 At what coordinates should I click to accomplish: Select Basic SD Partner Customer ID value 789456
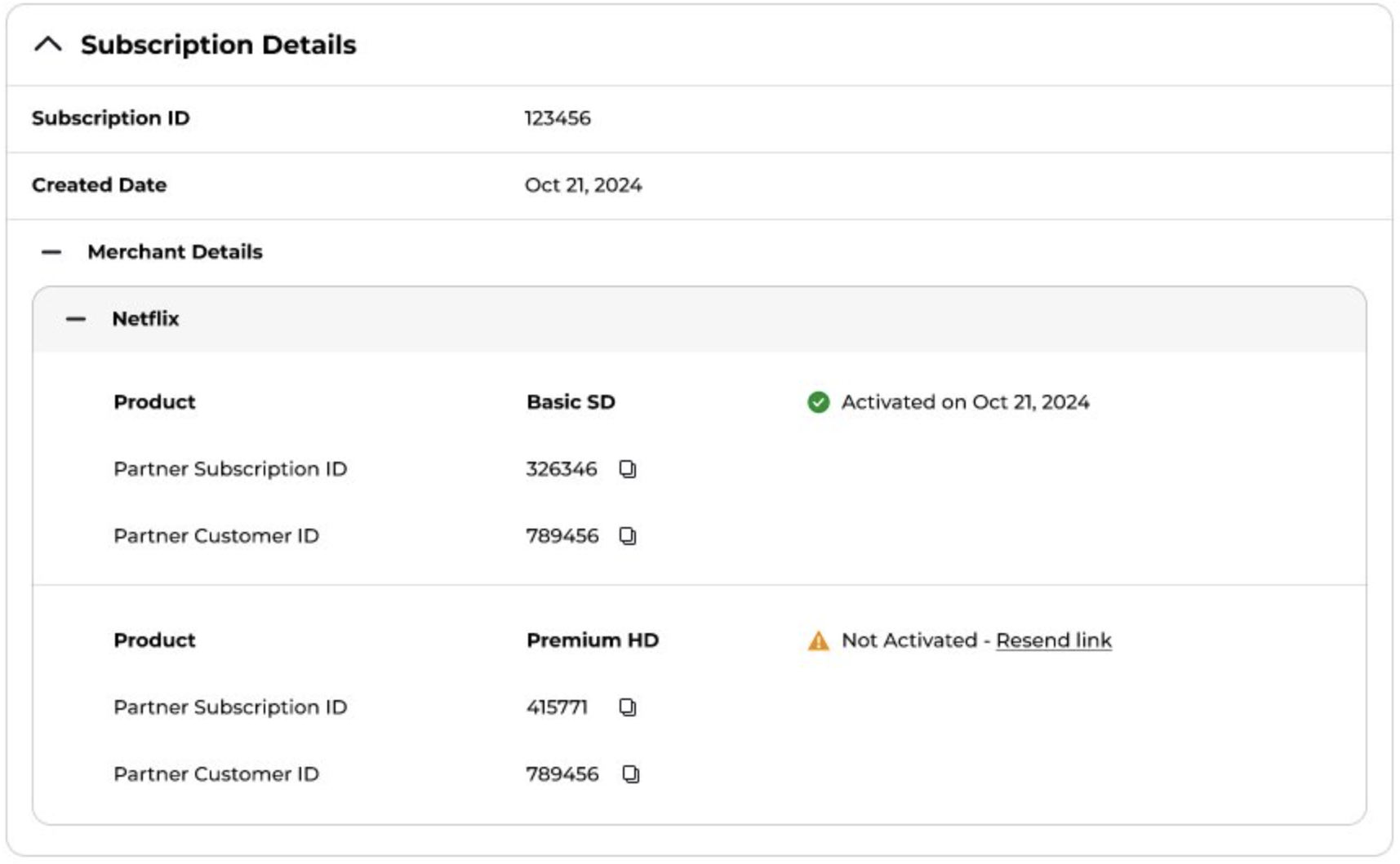pyautogui.click(x=562, y=536)
